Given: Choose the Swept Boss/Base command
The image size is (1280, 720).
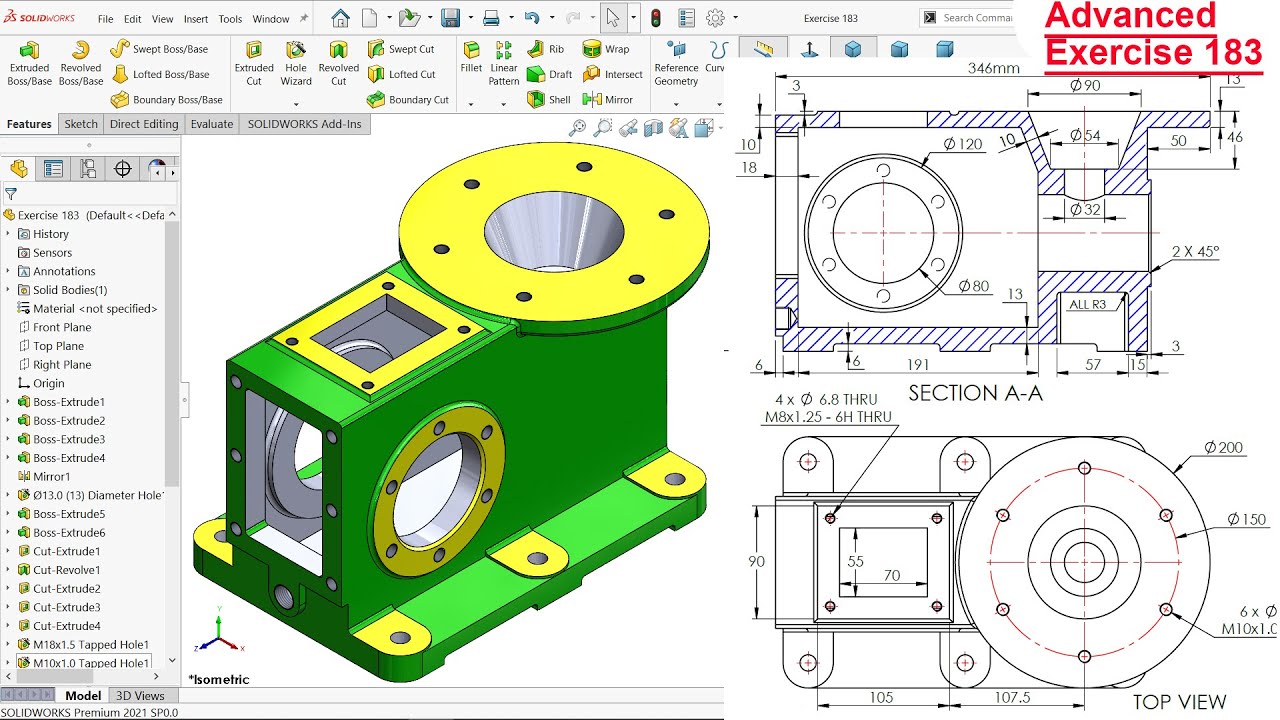Looking at the screenshot, I should coord(159,49).
